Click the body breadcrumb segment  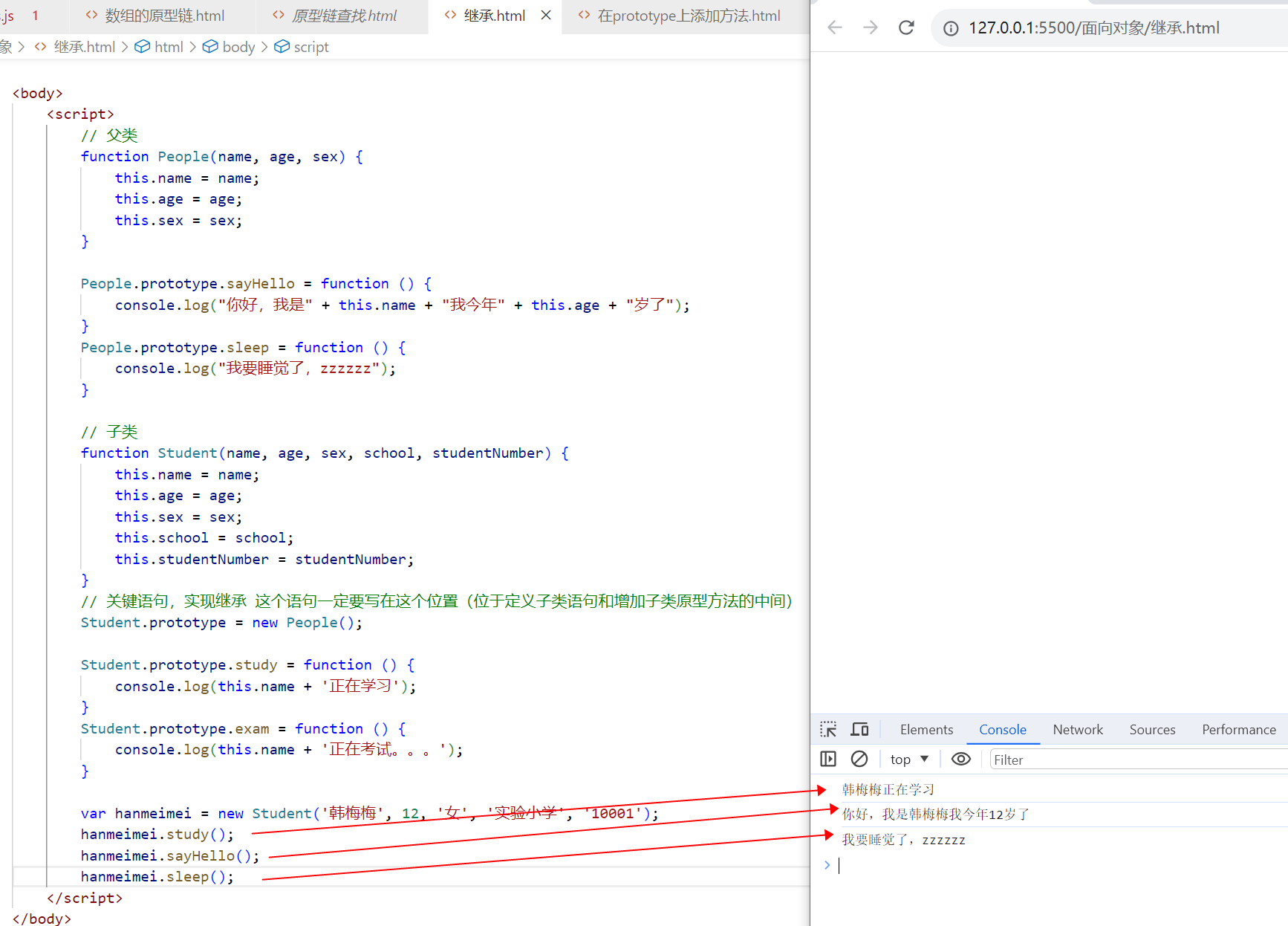pyautogui.click(x=229, y=47)
